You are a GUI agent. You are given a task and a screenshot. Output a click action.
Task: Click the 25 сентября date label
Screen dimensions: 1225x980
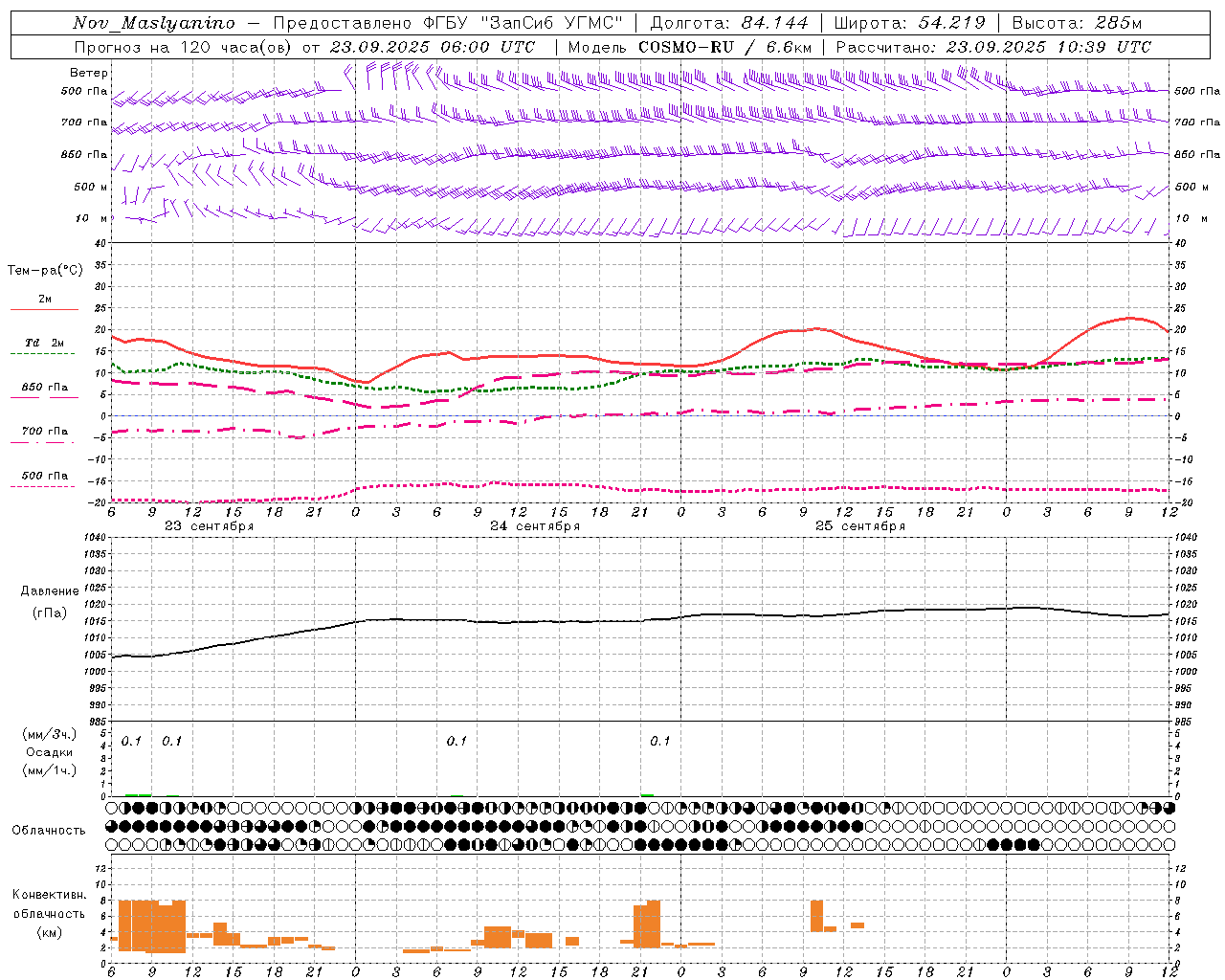(x=860, y=526)
